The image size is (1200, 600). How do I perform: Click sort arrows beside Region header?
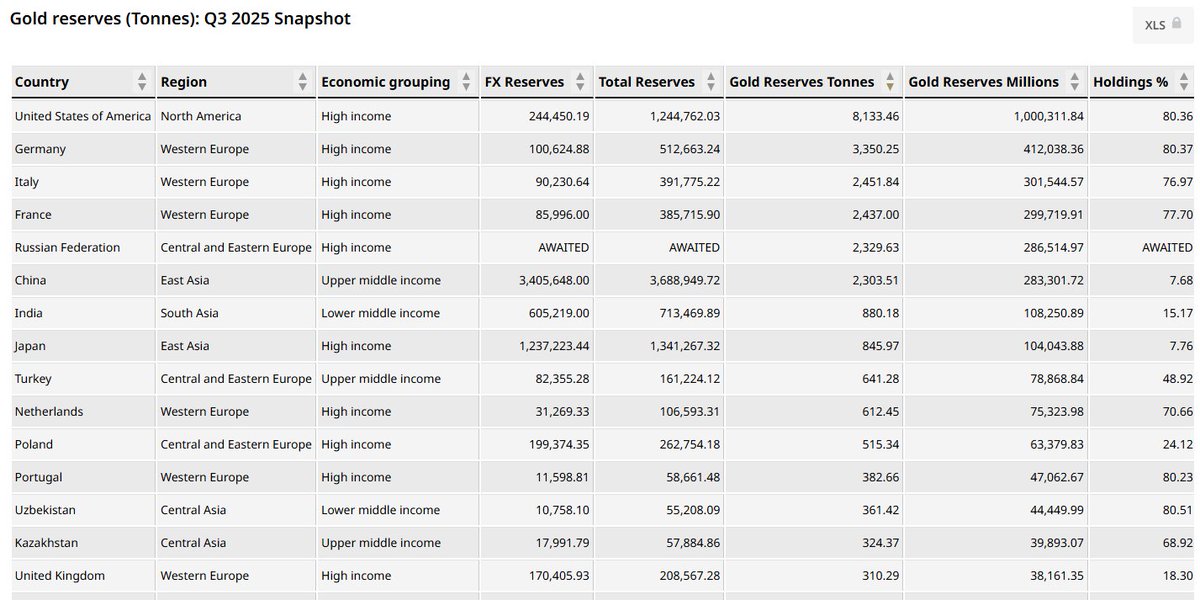(x=303, y=82)
